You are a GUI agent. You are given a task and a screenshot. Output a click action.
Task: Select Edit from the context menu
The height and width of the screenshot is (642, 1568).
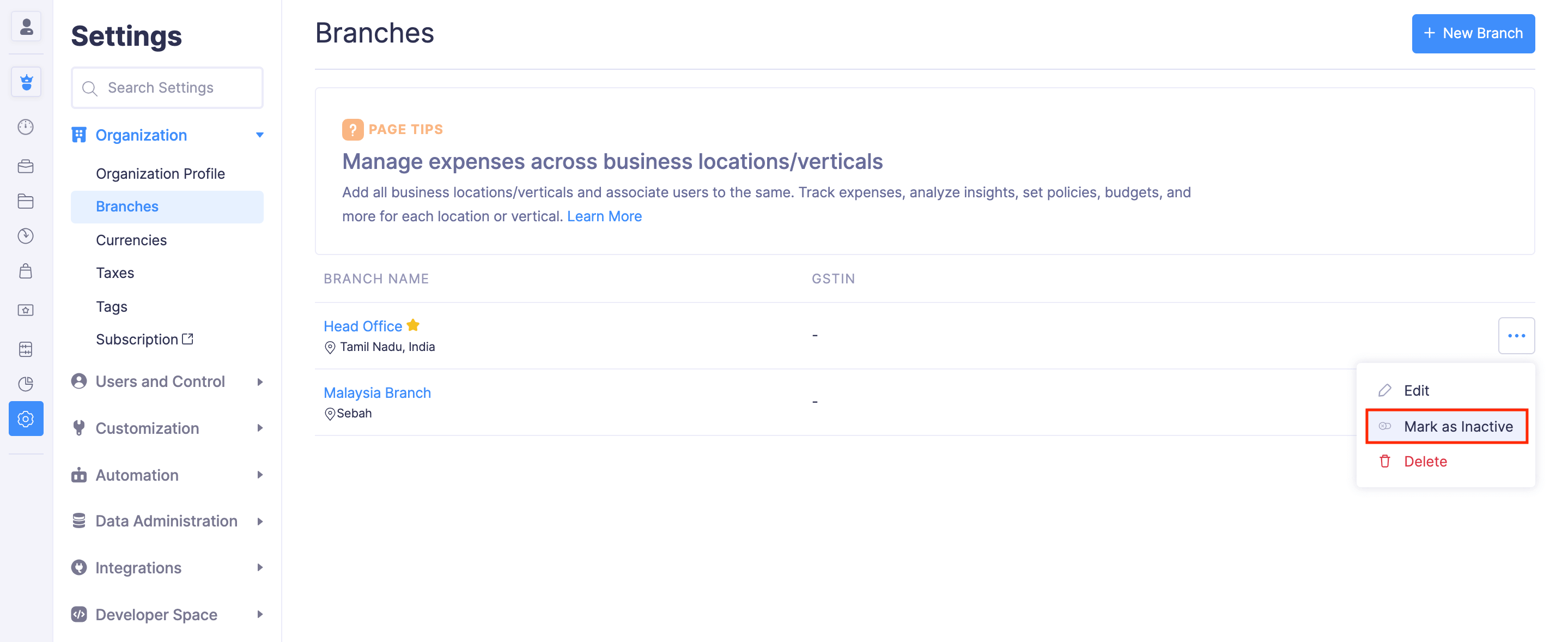click(x=1416, y=390)
